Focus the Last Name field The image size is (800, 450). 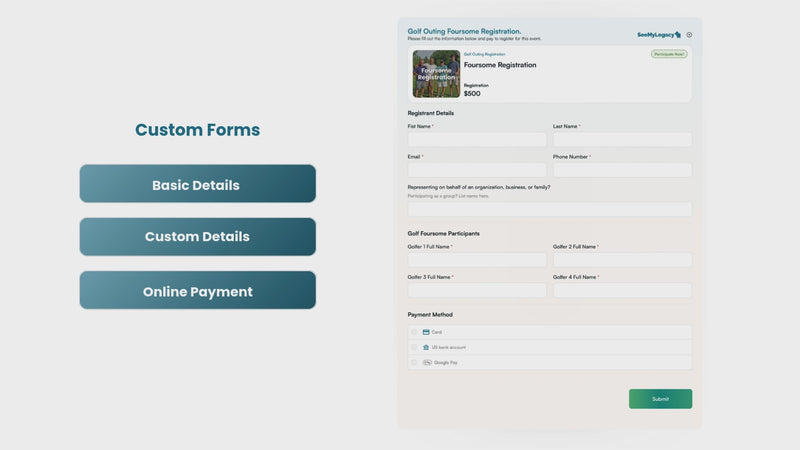coord(622,139)
